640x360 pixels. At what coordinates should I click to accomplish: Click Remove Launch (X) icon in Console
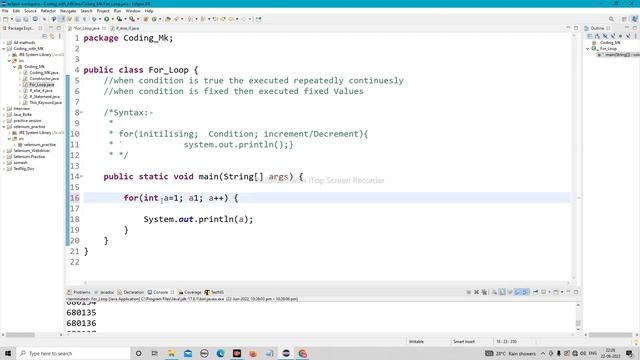pyautogui.click(x=476, y=292)
